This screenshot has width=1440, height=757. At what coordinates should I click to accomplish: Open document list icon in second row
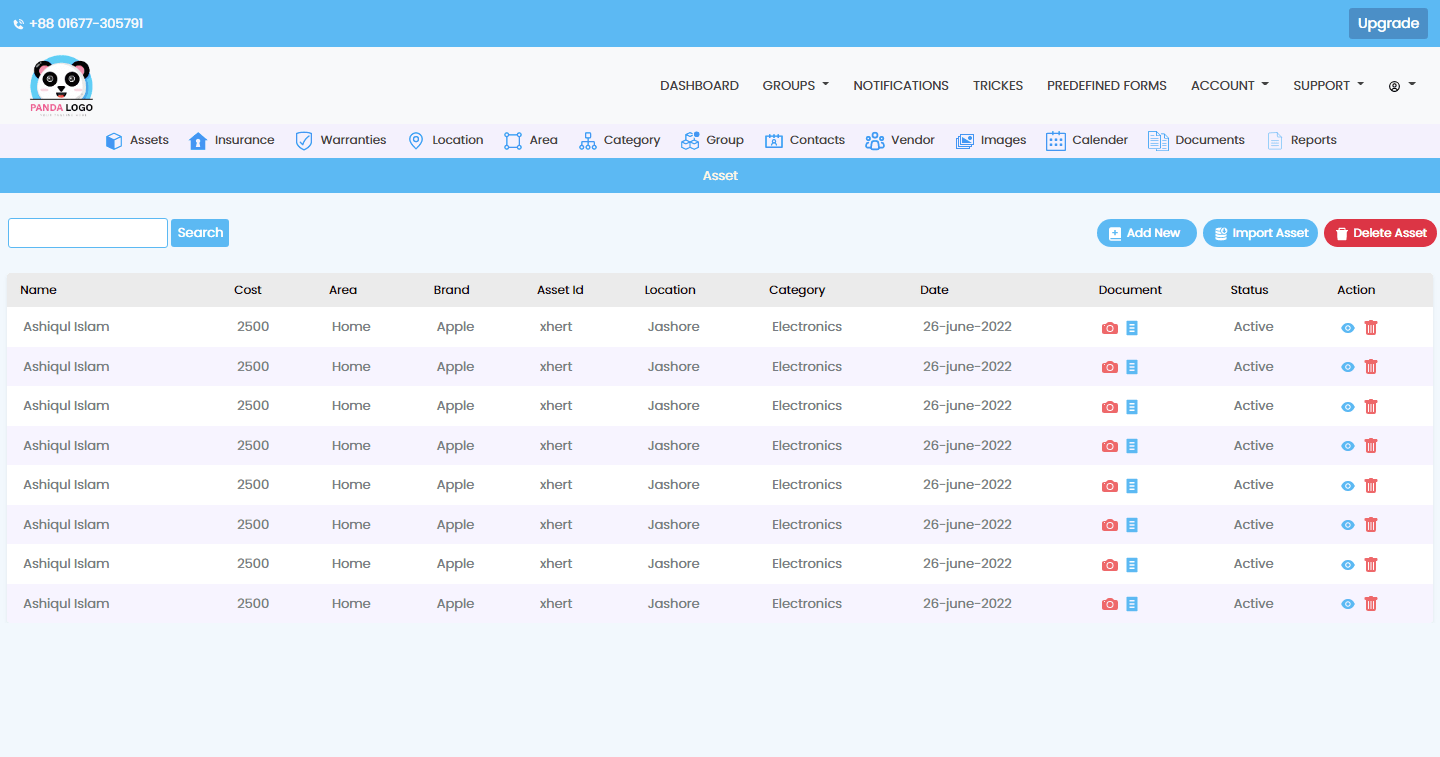(x=1132, y=367)
